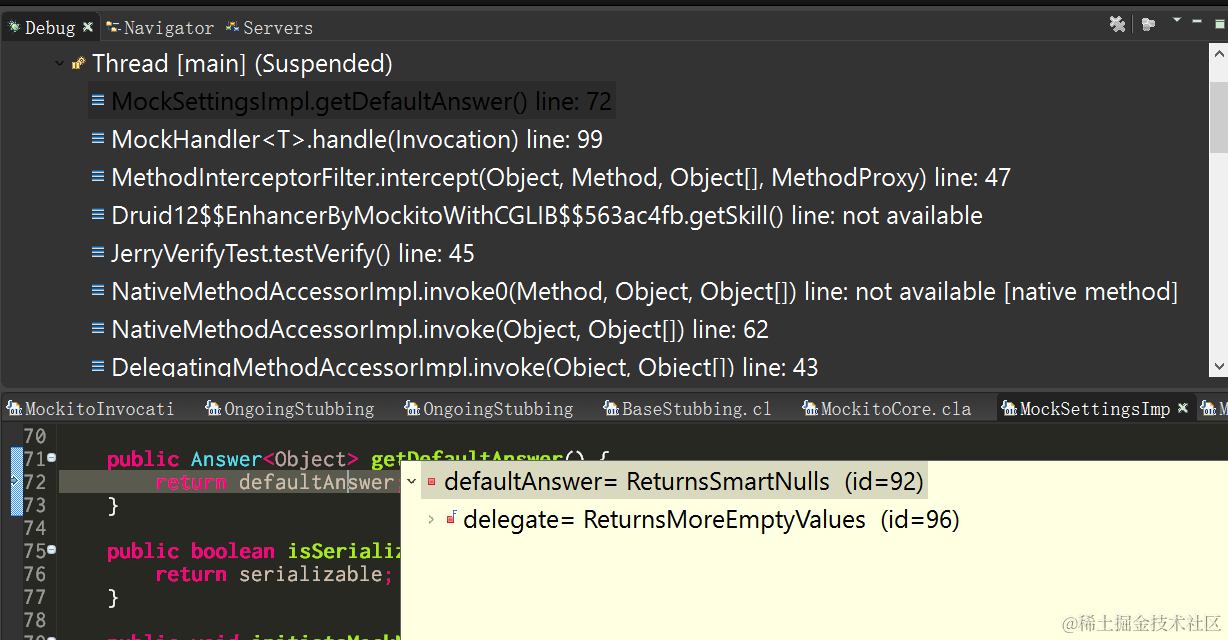
Task: Expand the delegate field in hover popup
Action: click(x=431, y=519)
